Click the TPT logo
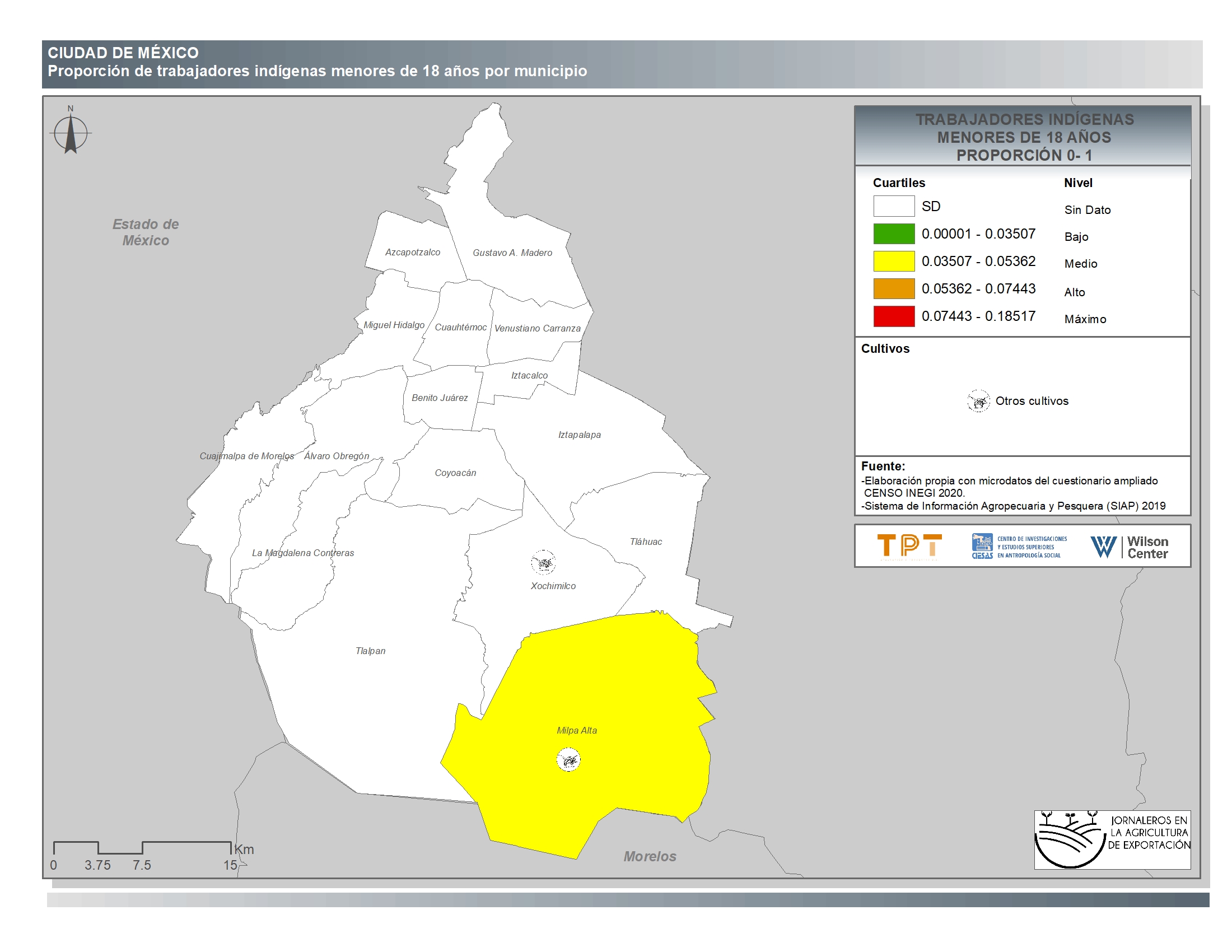 point(909,546)
